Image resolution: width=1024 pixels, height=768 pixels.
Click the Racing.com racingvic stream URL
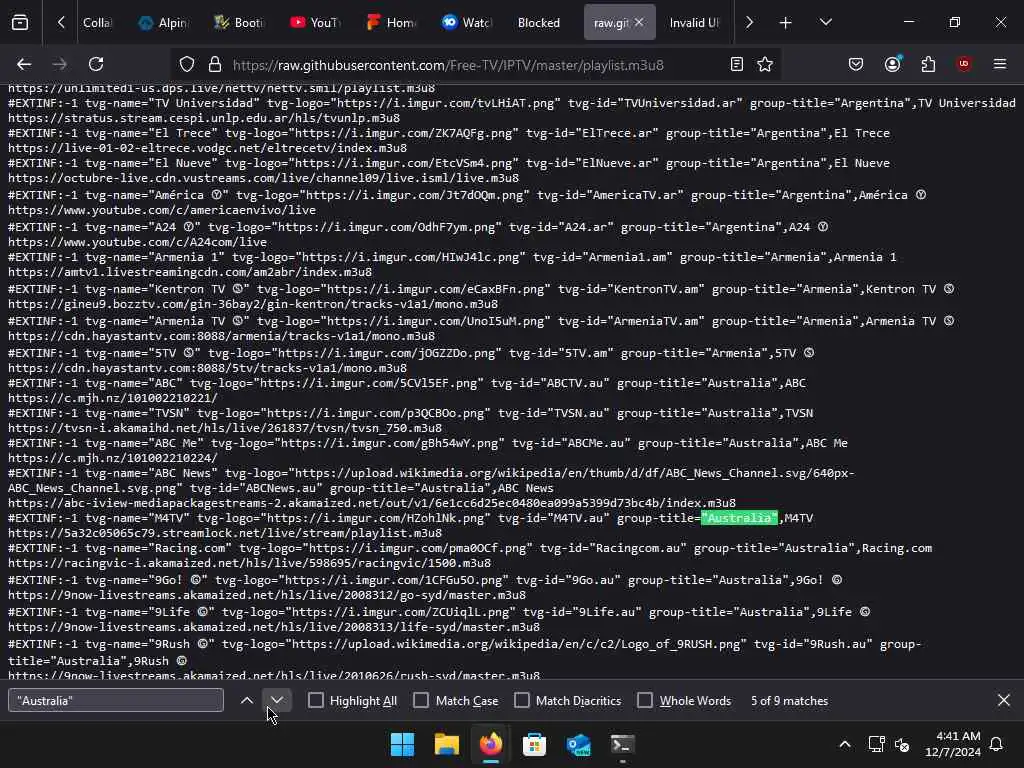point(249,563)
